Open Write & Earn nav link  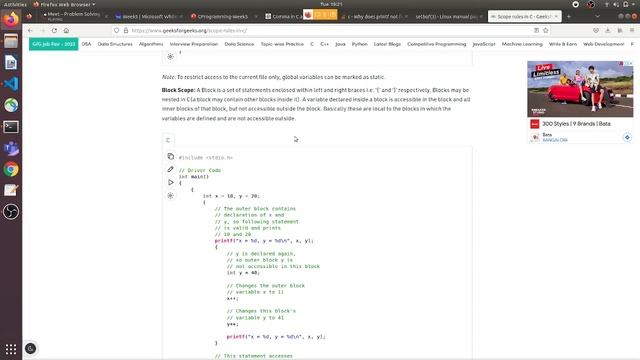click(x=563, y=44)
